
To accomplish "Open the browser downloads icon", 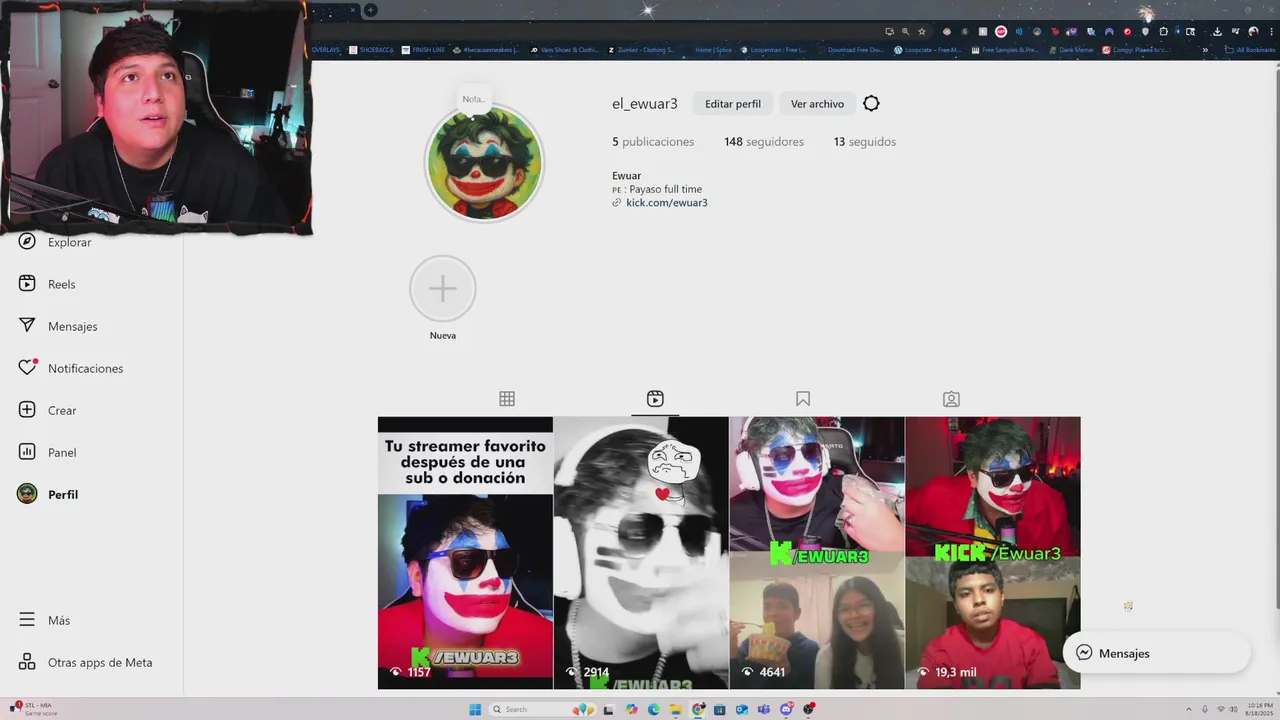I will point(1217,32).
